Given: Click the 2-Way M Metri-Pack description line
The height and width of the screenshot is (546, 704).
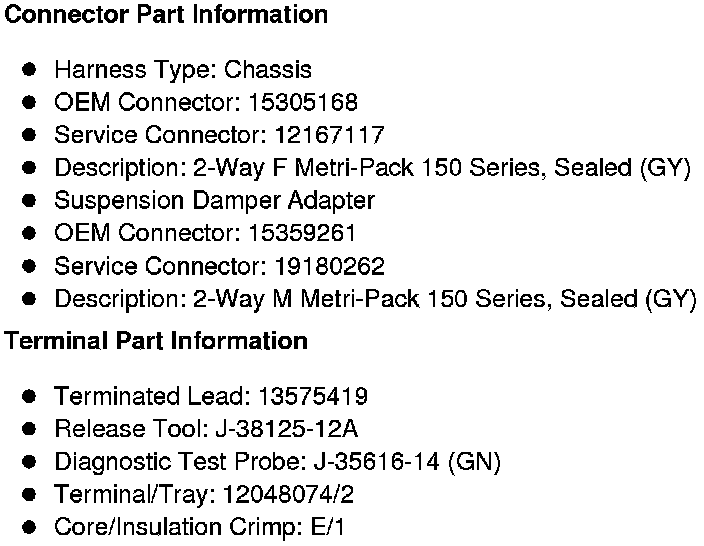Looking at the screenshot, I should pyautogui.click(x=375, y=299).
